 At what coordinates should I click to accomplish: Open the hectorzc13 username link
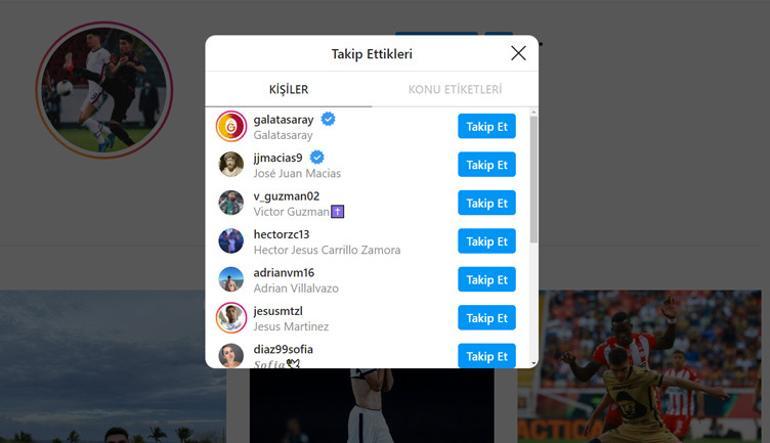pyautogui.click(x=281, y=235)
